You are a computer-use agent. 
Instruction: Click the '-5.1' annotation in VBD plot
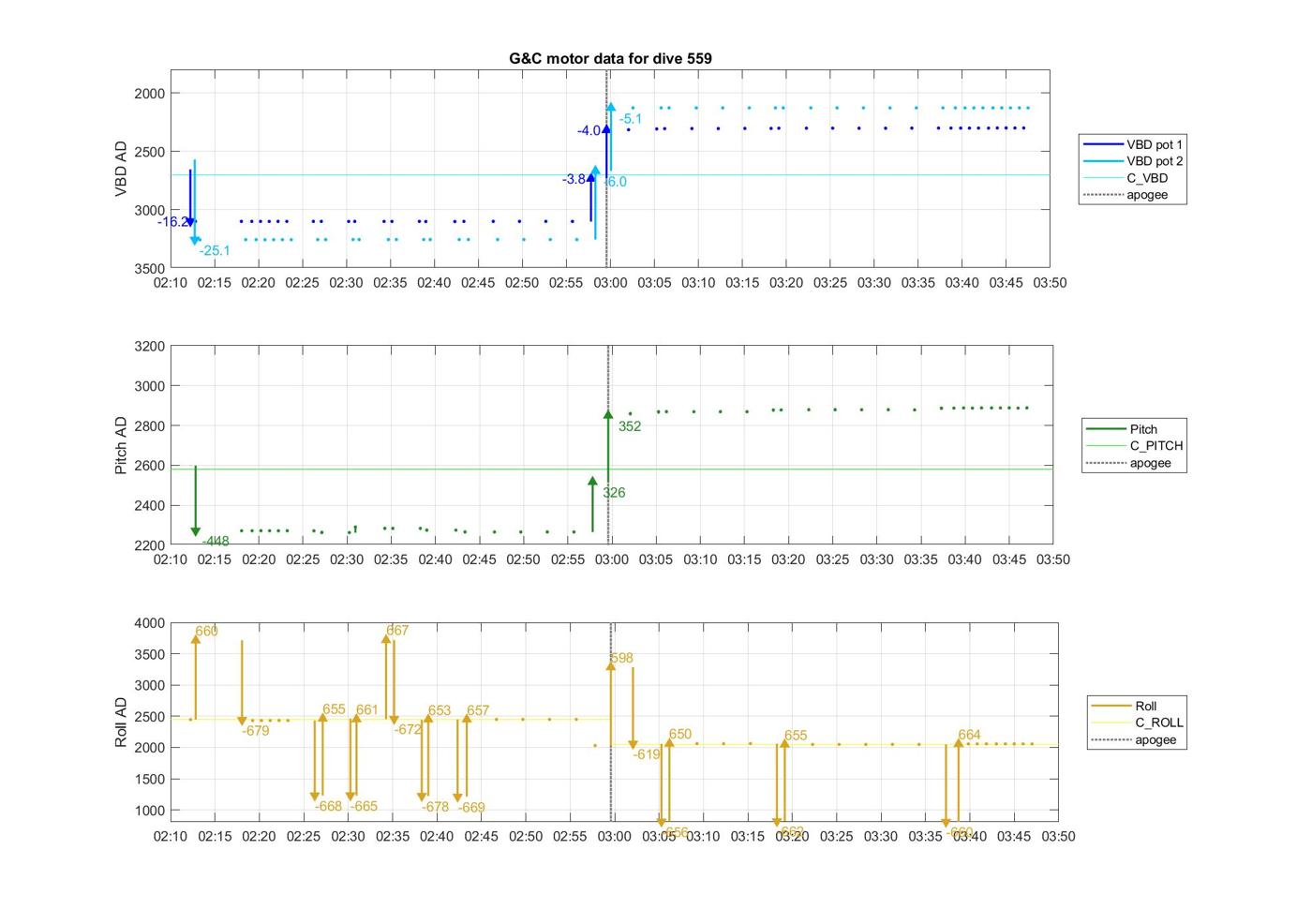coord(631,119)
